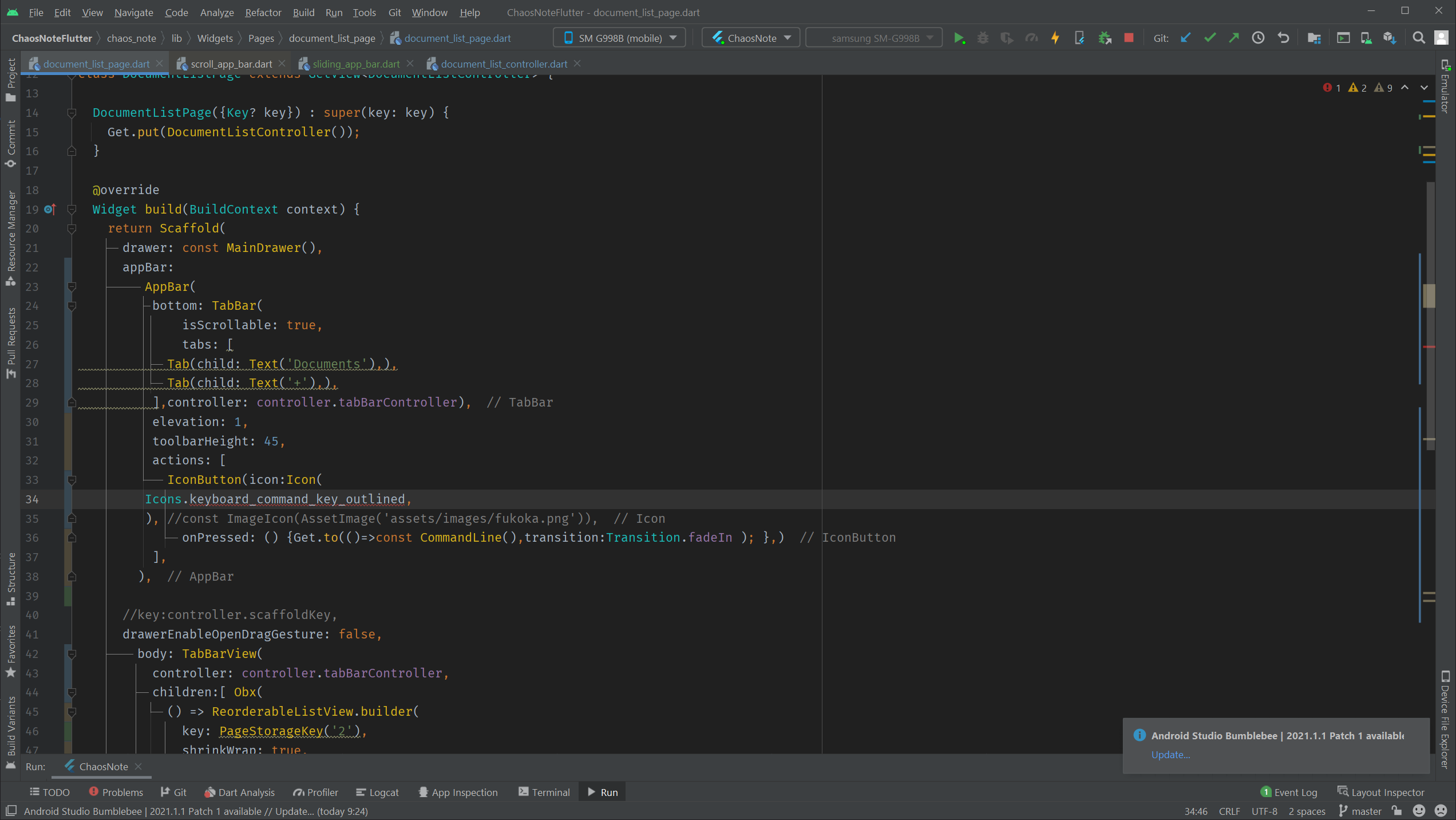1456x820 pixels.
Task: Push commits with the green arrow icon
Action: [x=1234, y=37]
